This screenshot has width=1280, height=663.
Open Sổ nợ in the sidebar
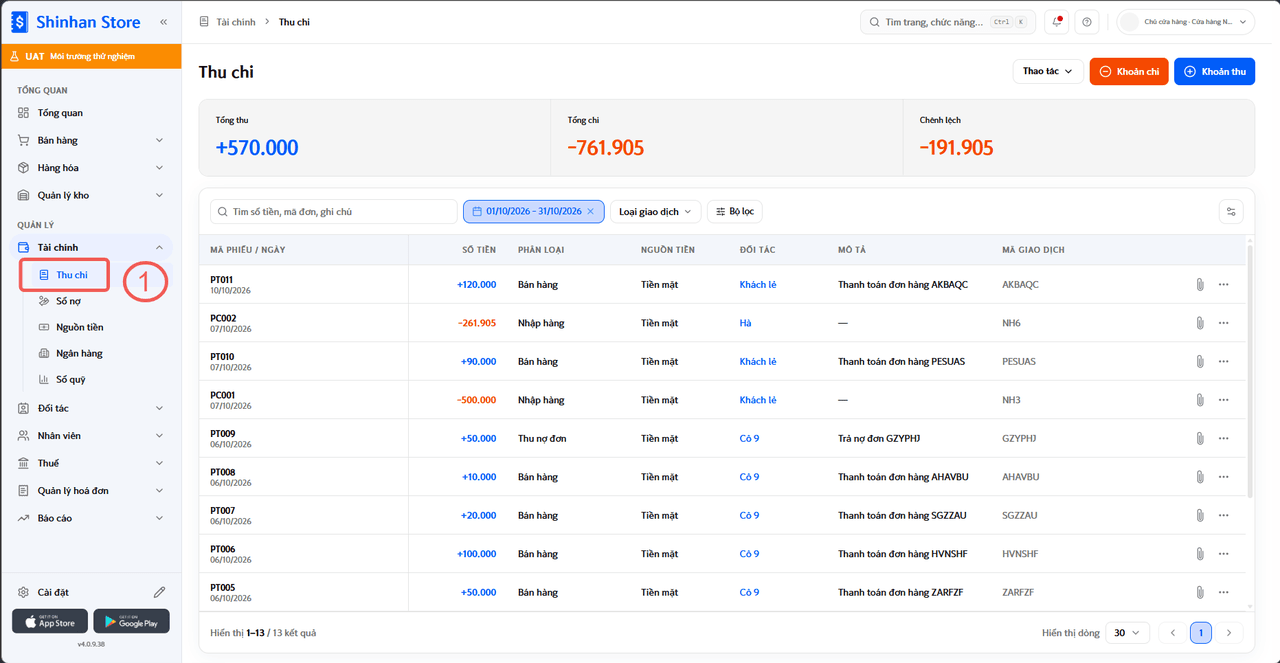(68, 301)
